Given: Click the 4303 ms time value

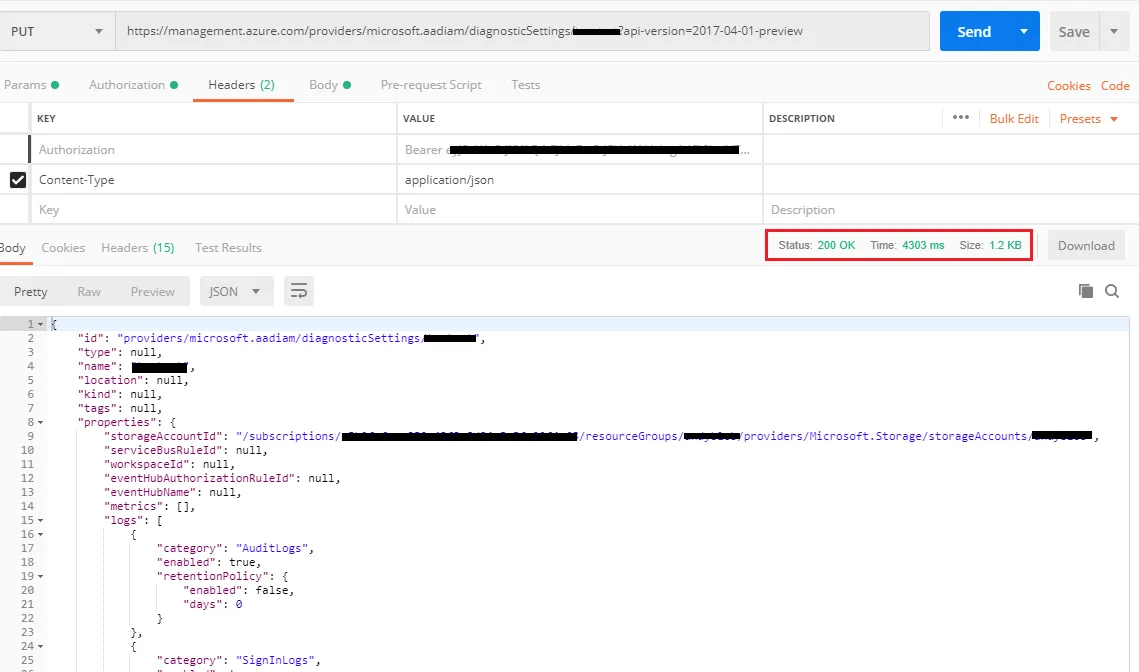Looking at the screenshot, I should 923,245.
